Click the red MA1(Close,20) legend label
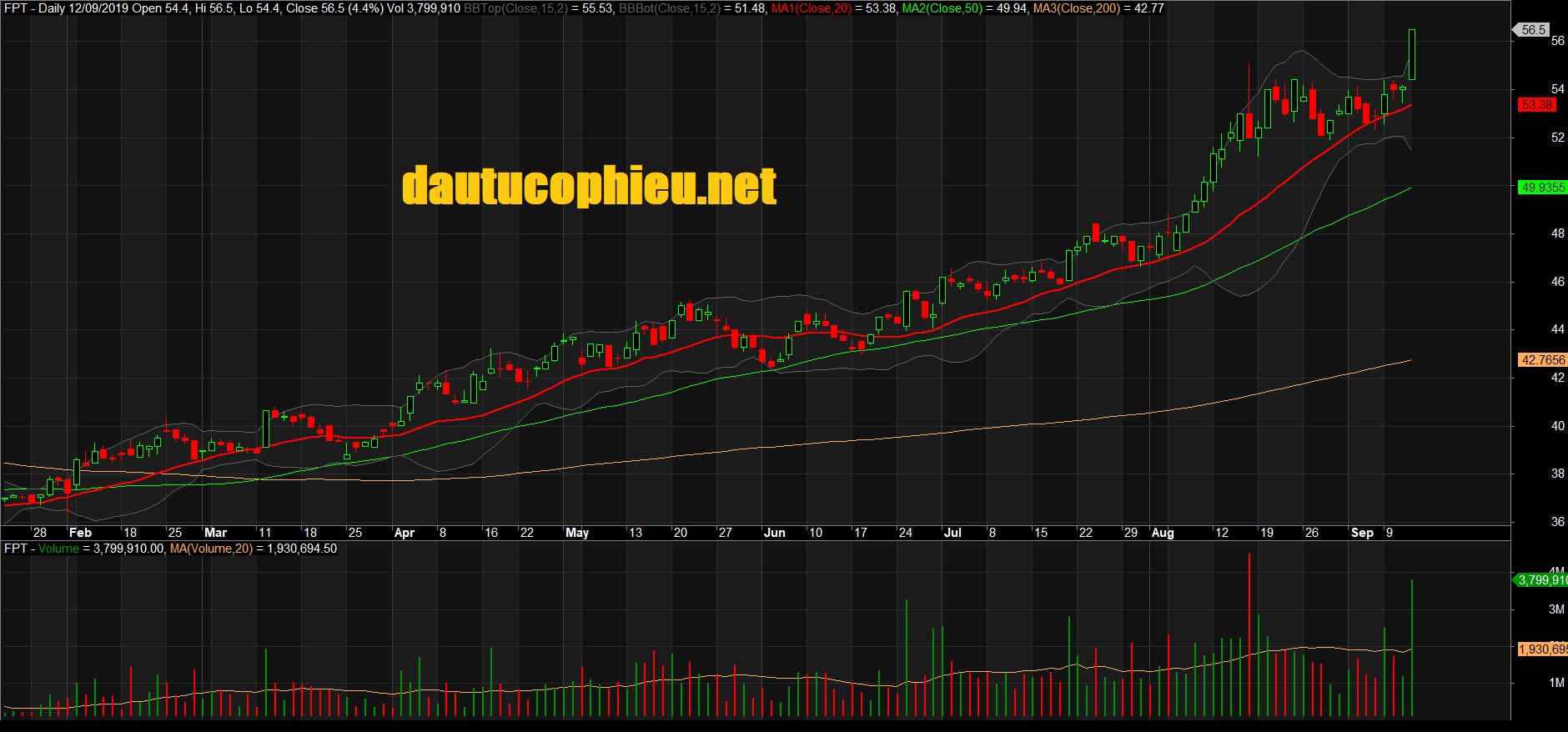This screenshot has width=1568, height=732. point(811,8)
